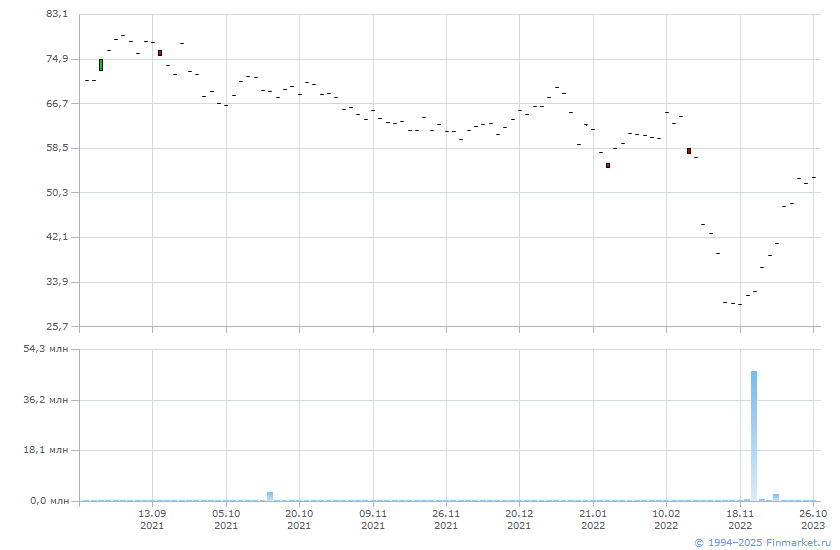The height and width of the screenshot is (550, 840).
Task: Click the 54,3 млн volume label
Action: pyautogui.click(x=46, y=349)
